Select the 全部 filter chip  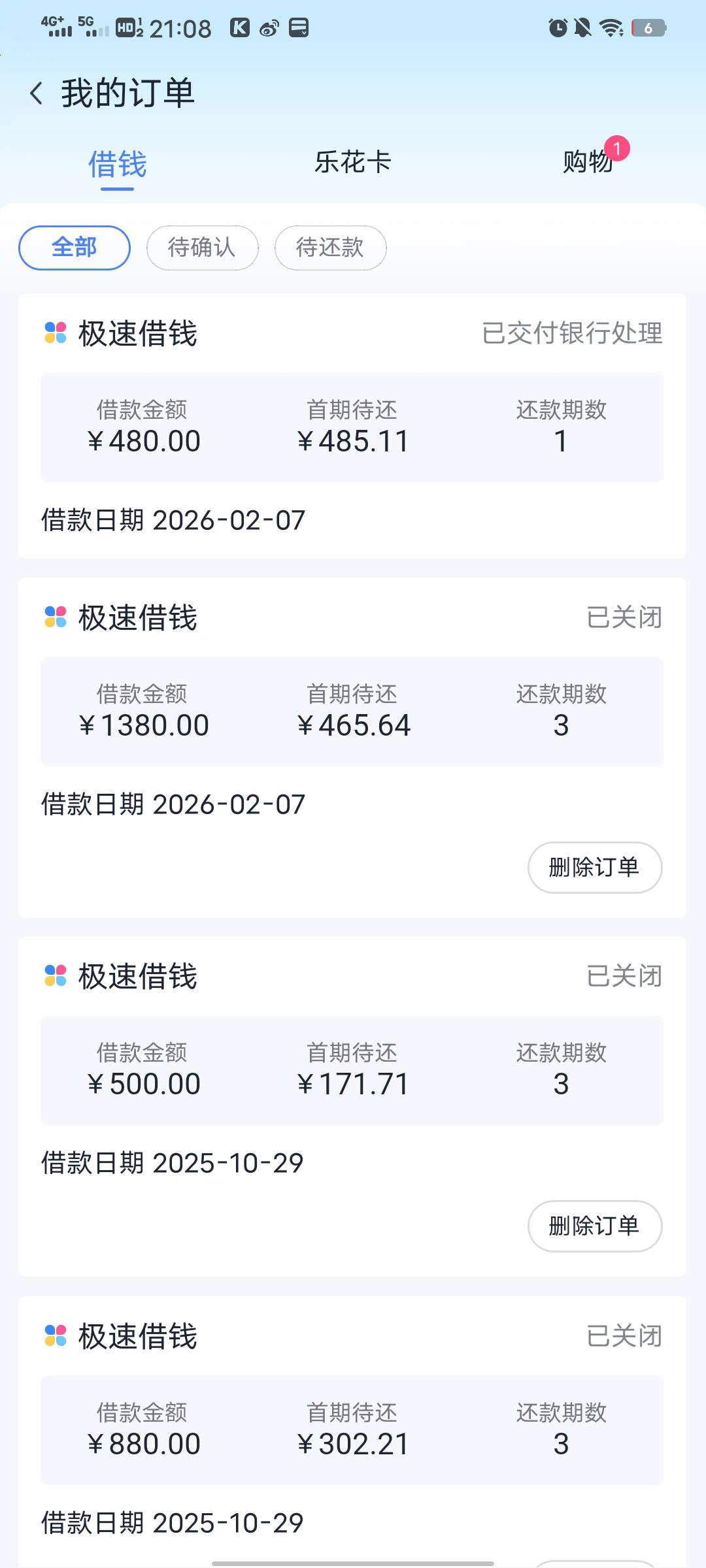tap(75, 248)
